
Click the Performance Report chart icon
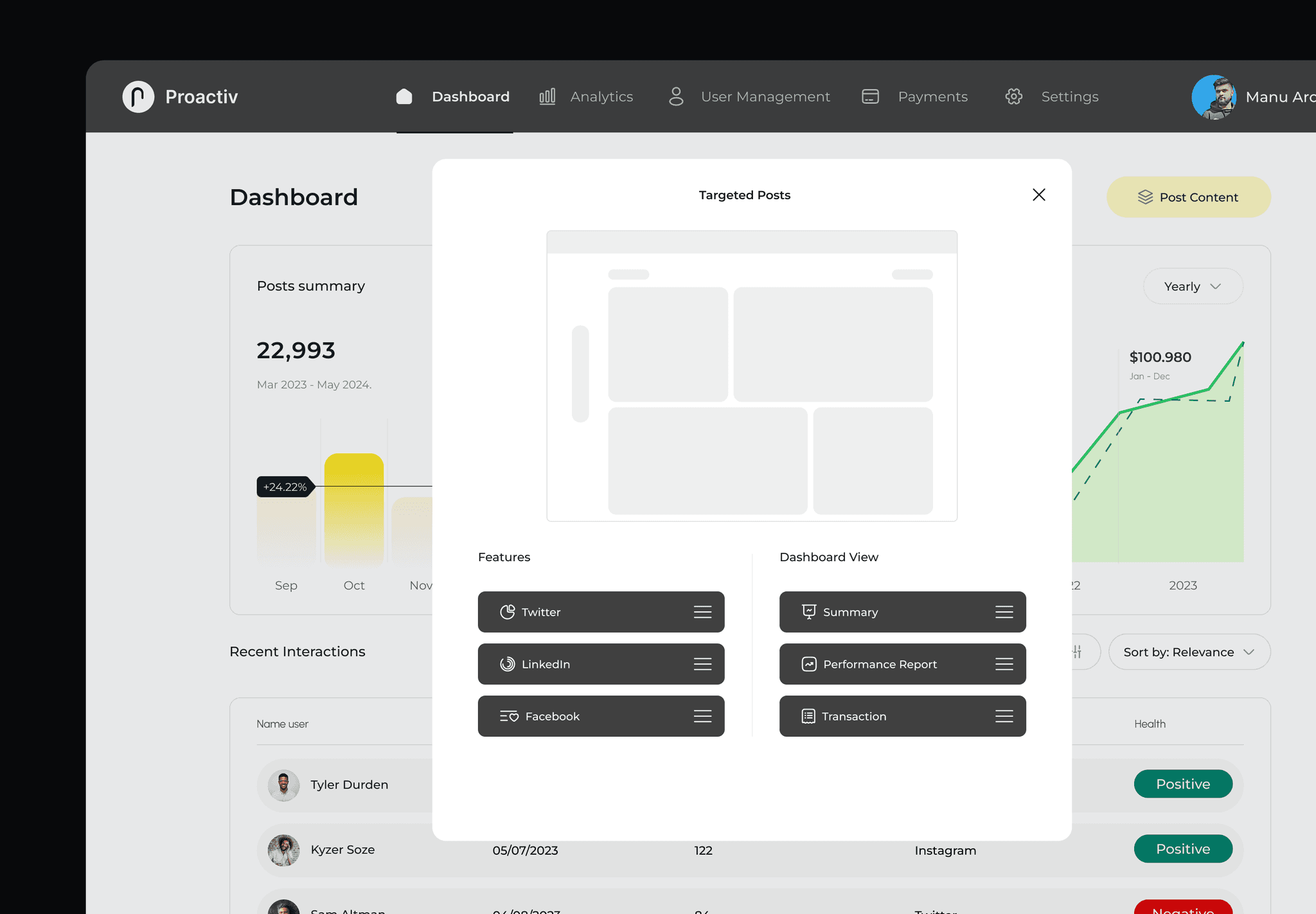[x=808, y=664]
